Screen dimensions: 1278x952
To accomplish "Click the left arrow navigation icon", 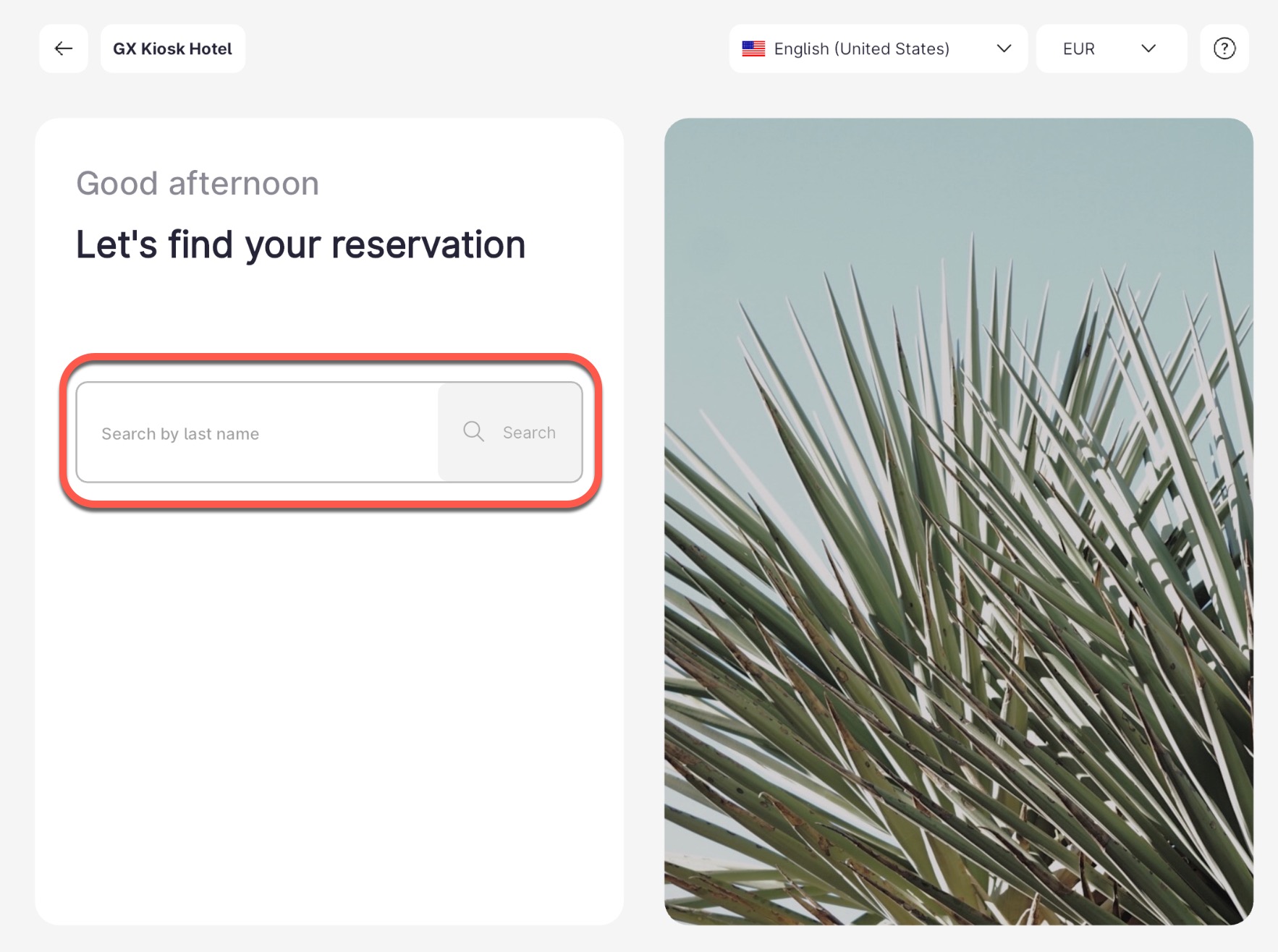I will (x=63, y=48).
